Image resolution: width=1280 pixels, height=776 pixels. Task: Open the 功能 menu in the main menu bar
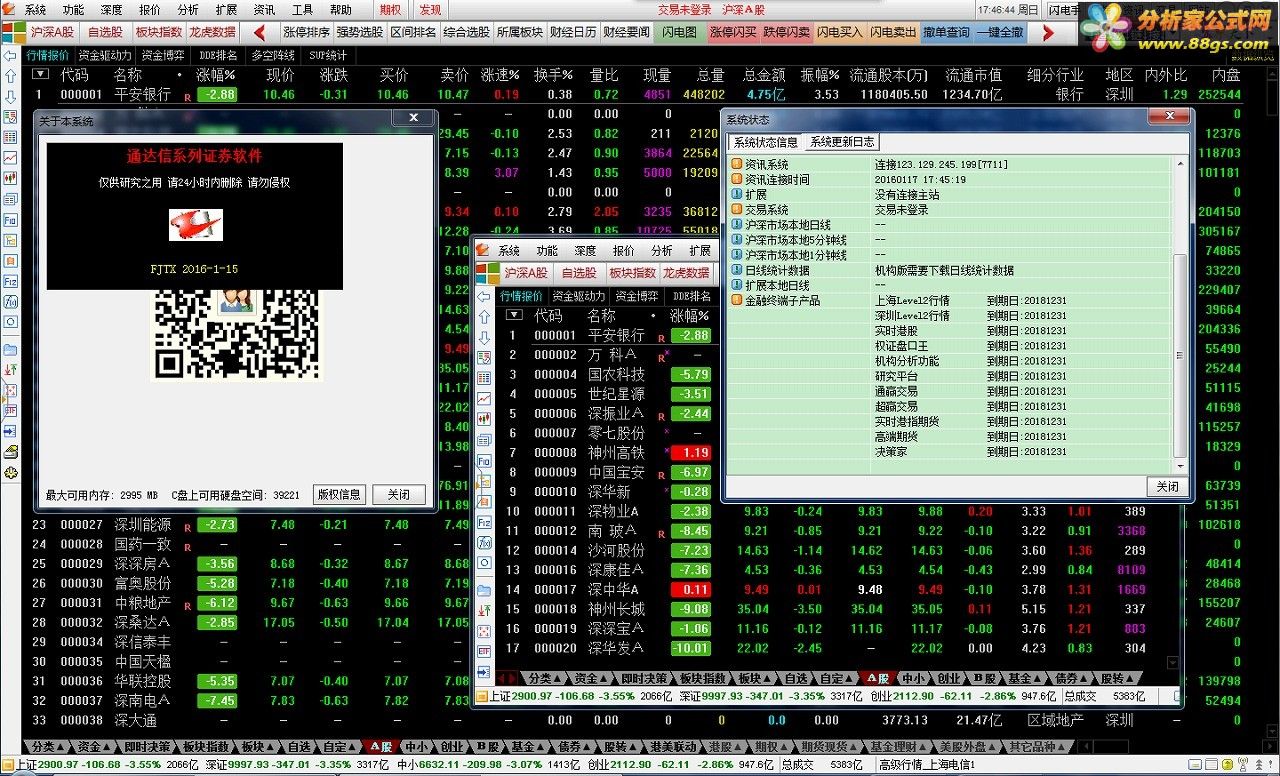(73, 10)
